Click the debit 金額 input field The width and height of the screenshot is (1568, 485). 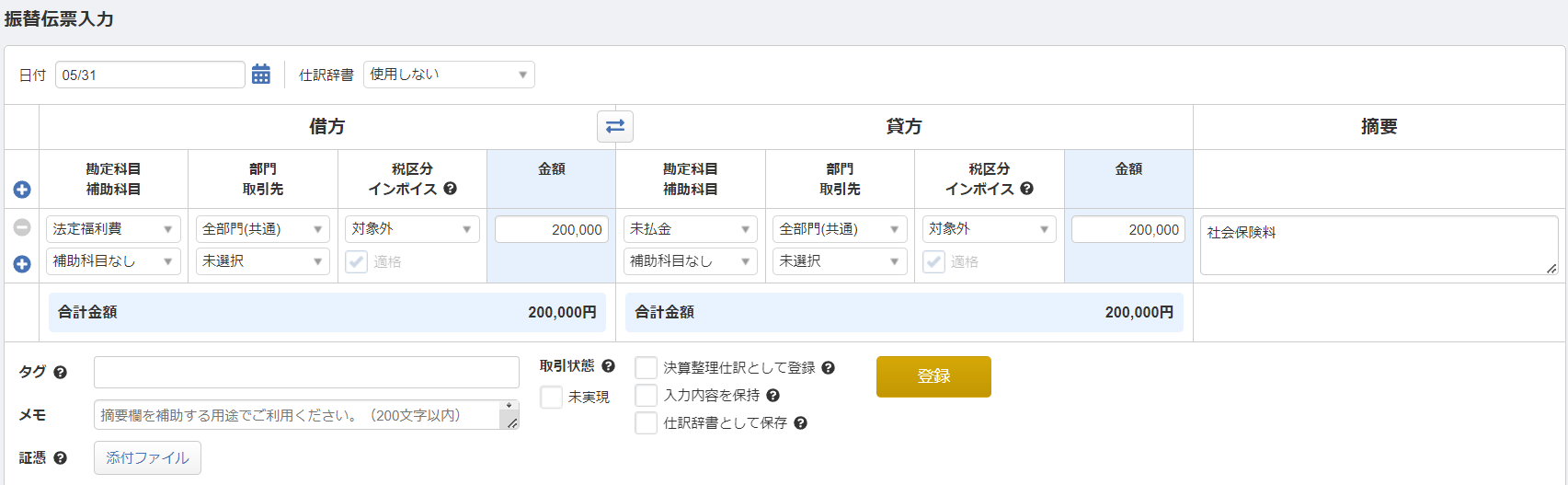pos(552,230)
